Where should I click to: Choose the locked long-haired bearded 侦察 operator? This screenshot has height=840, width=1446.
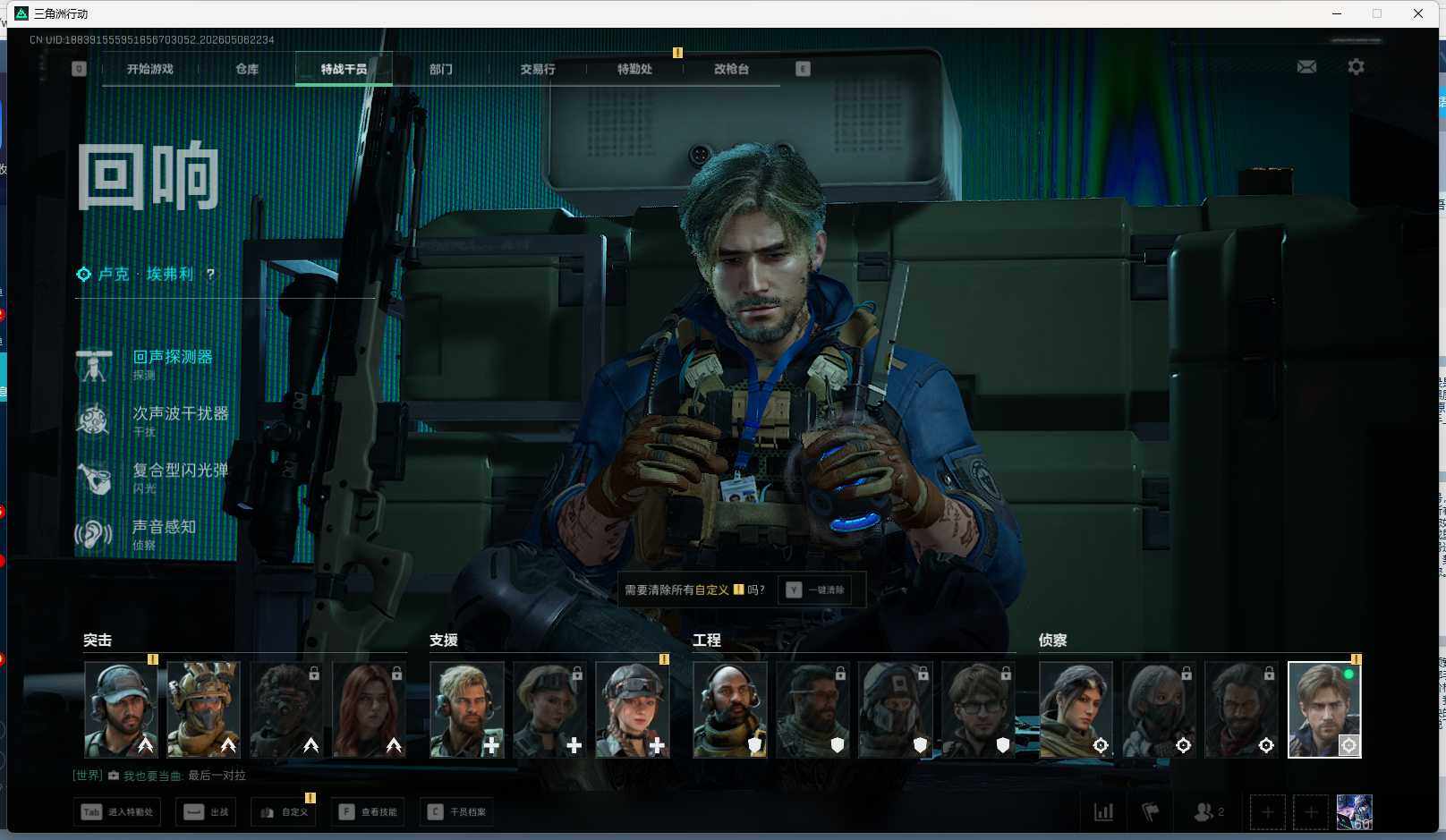pyautogui.click(x=1241, y=709)
